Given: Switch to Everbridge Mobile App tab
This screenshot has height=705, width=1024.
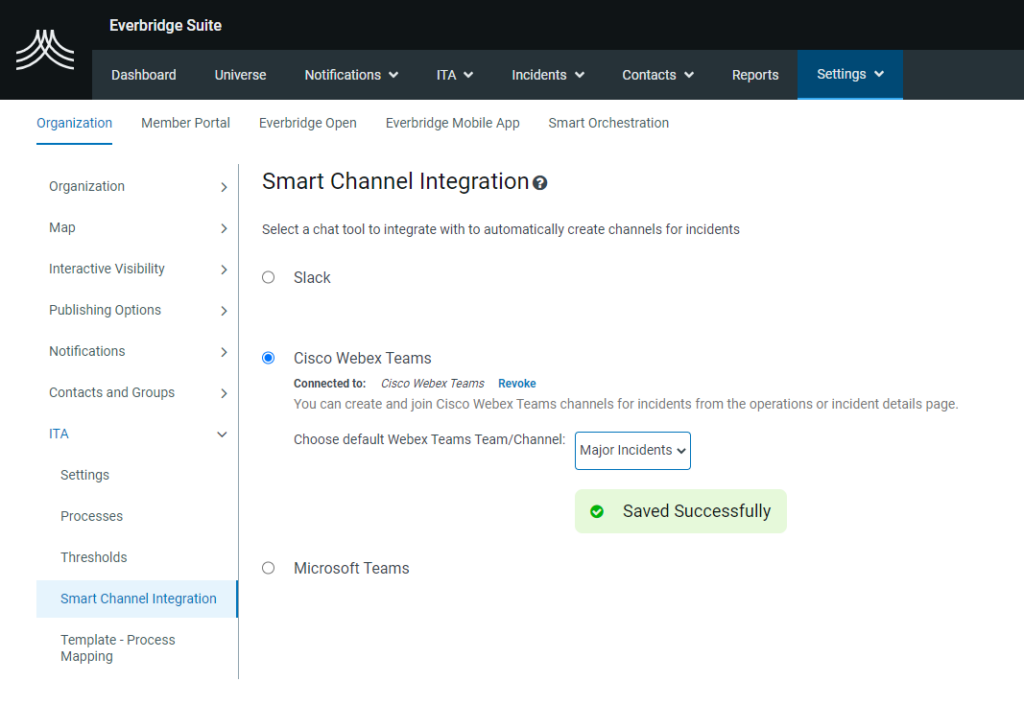Looking at the screenshot, I should click(x=453, y=123).
